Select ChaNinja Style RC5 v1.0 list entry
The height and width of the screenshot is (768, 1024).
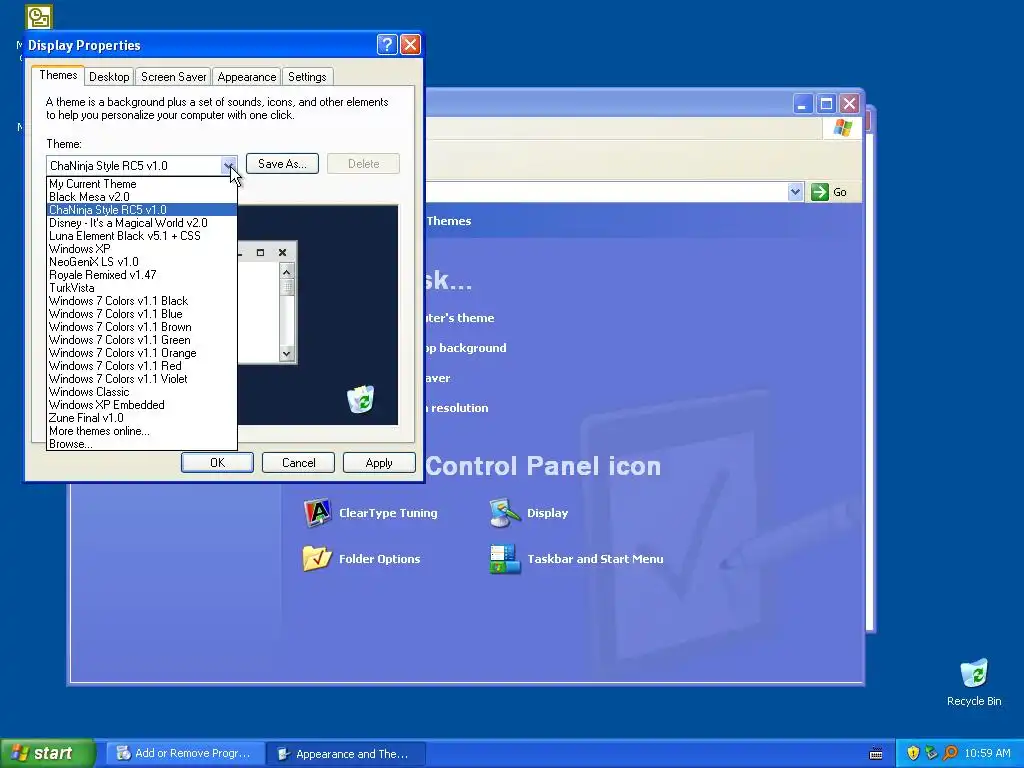[142, 210]
